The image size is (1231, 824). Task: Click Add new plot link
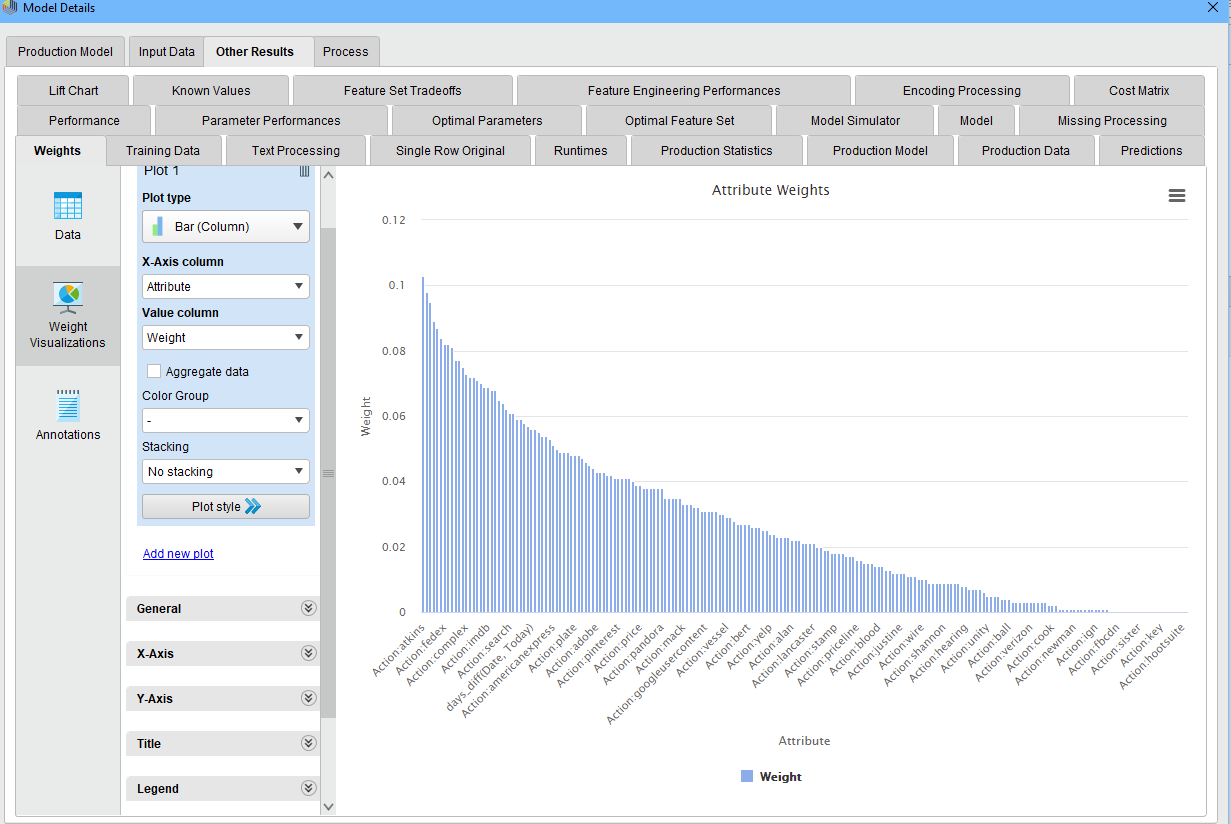click(178, 553)
